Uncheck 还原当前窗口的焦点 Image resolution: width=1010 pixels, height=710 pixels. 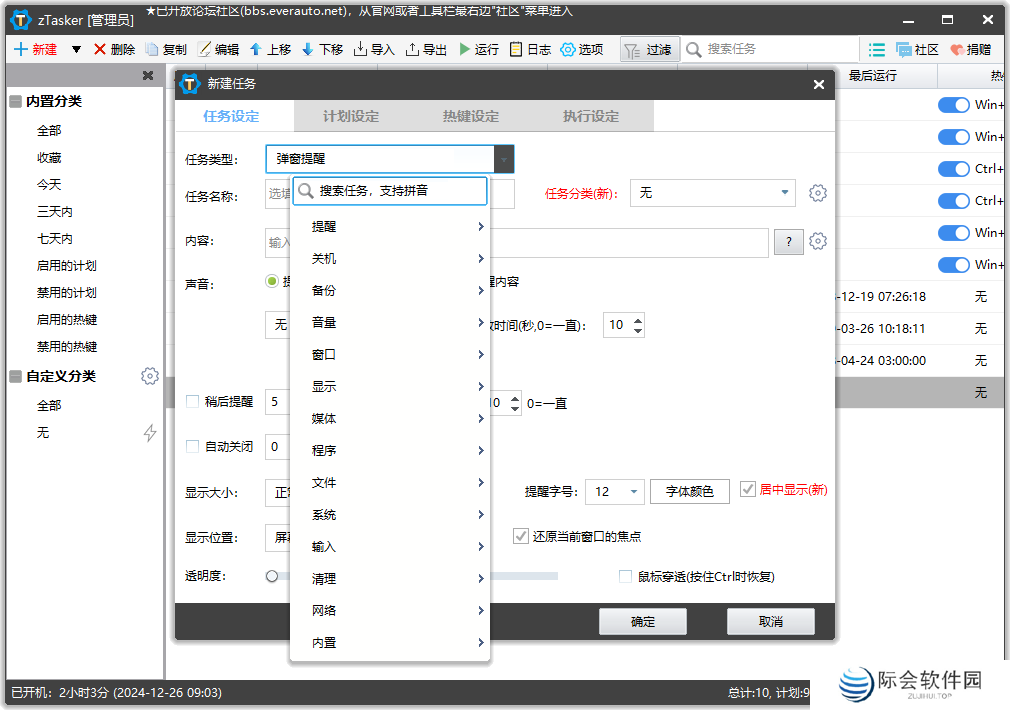521,535
